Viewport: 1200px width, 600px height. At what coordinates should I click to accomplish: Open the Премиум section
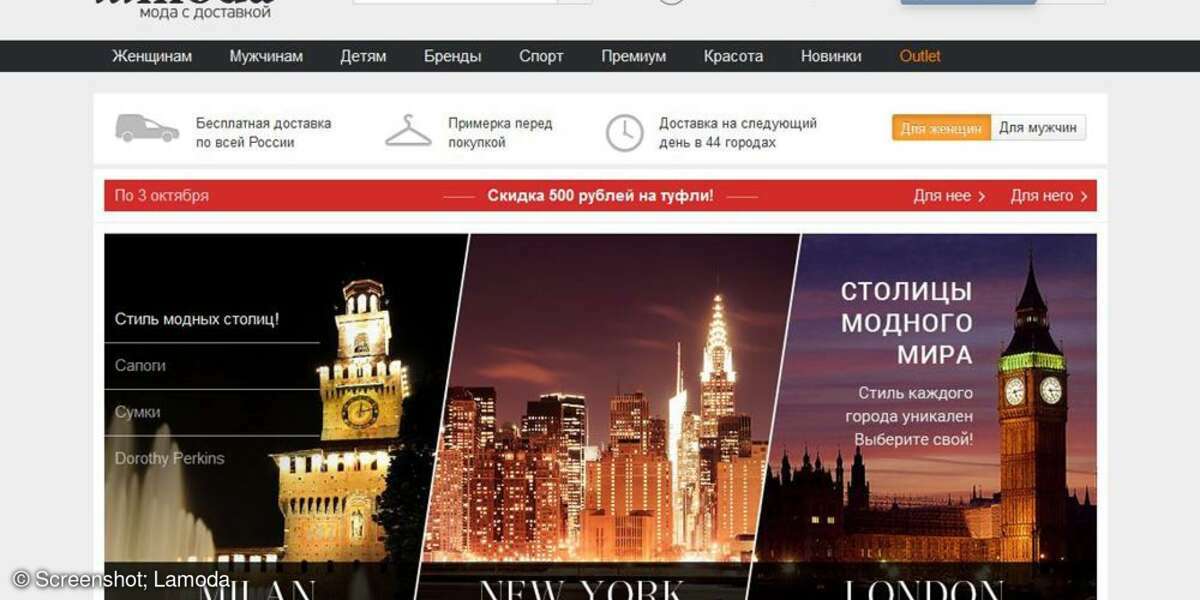(633, 56)
